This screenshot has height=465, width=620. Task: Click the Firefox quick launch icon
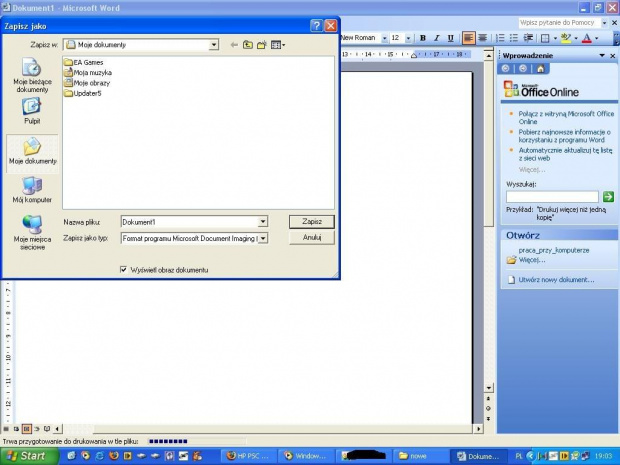114,456
